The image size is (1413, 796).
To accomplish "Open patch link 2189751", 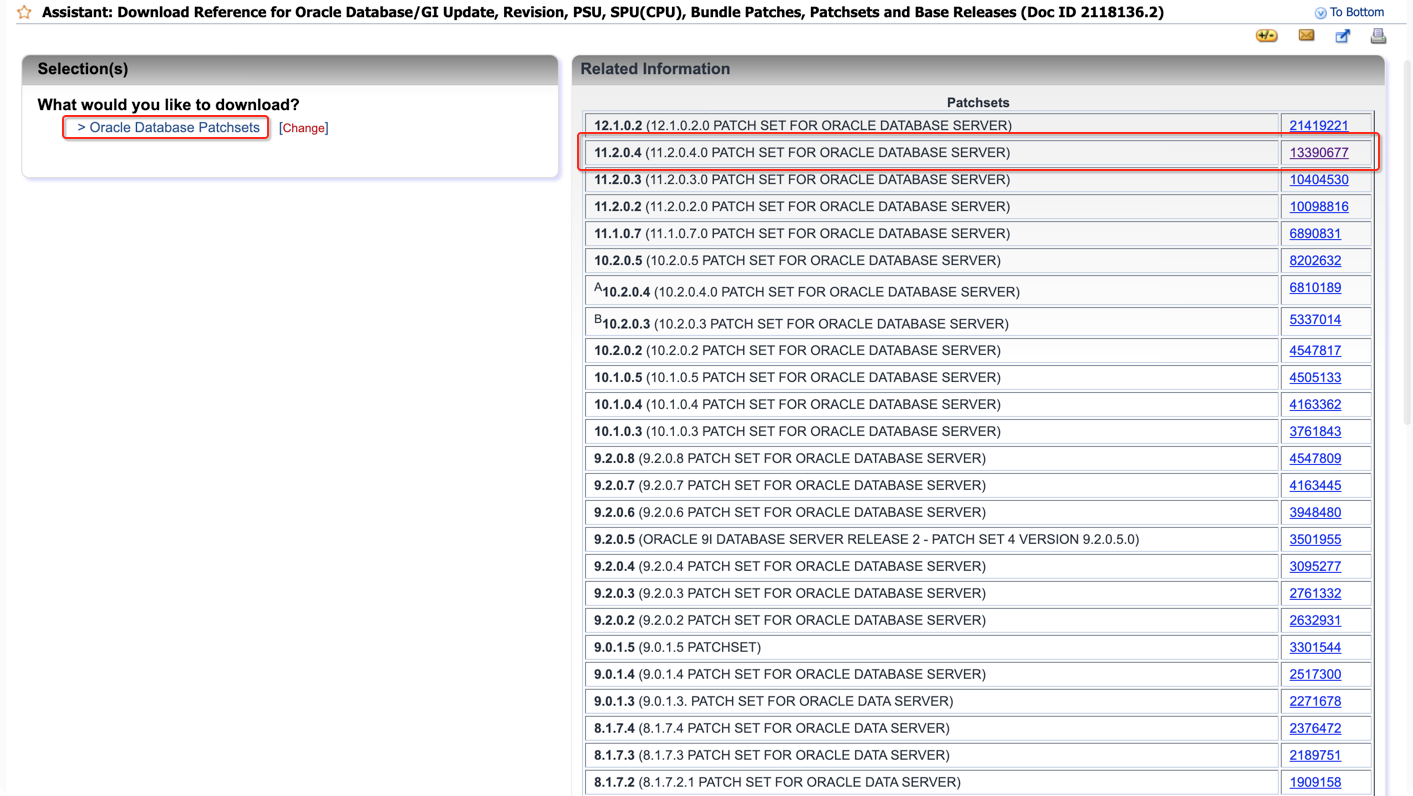I will coord(1315,755).
